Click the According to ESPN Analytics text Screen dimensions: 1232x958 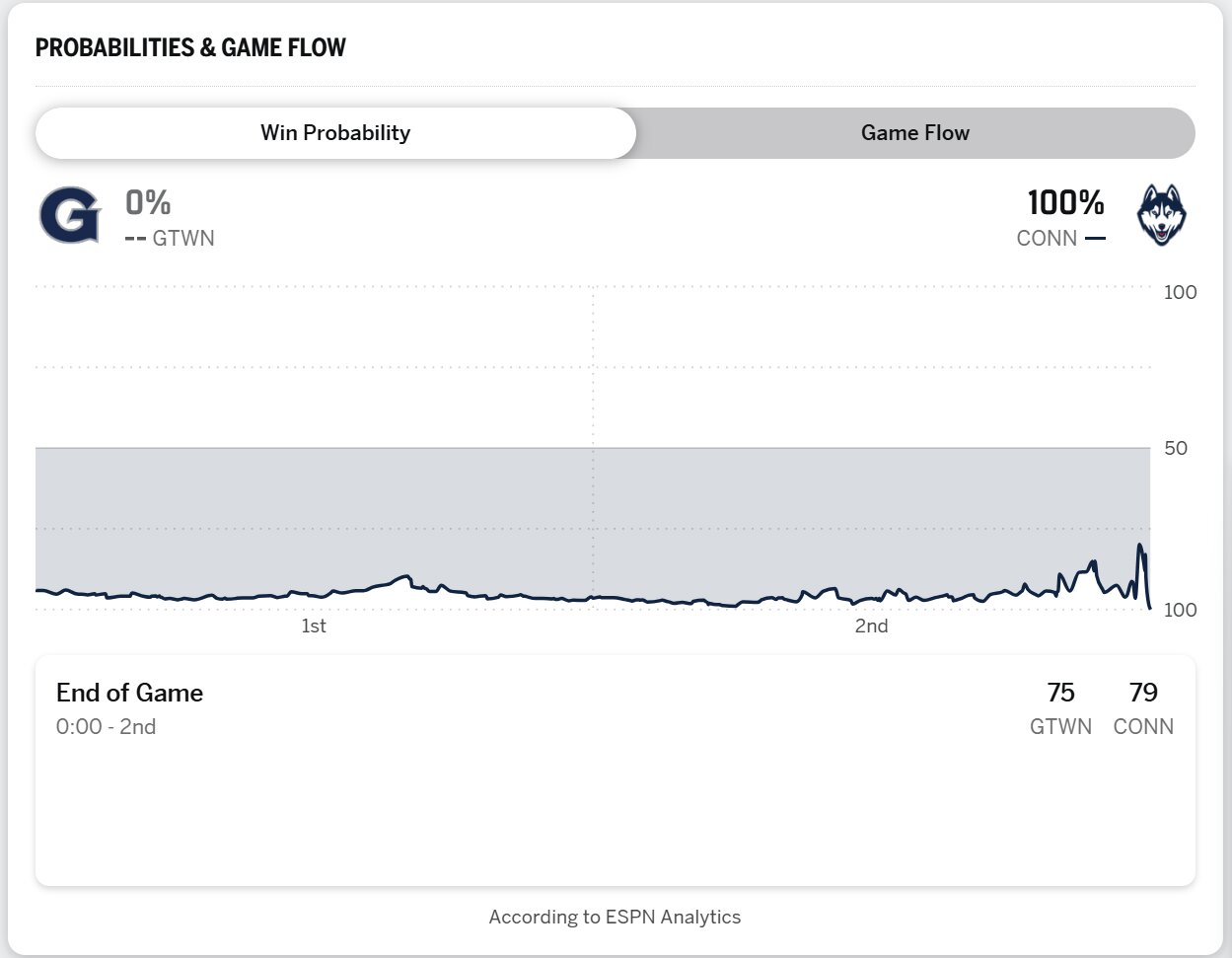coord(615,917)
